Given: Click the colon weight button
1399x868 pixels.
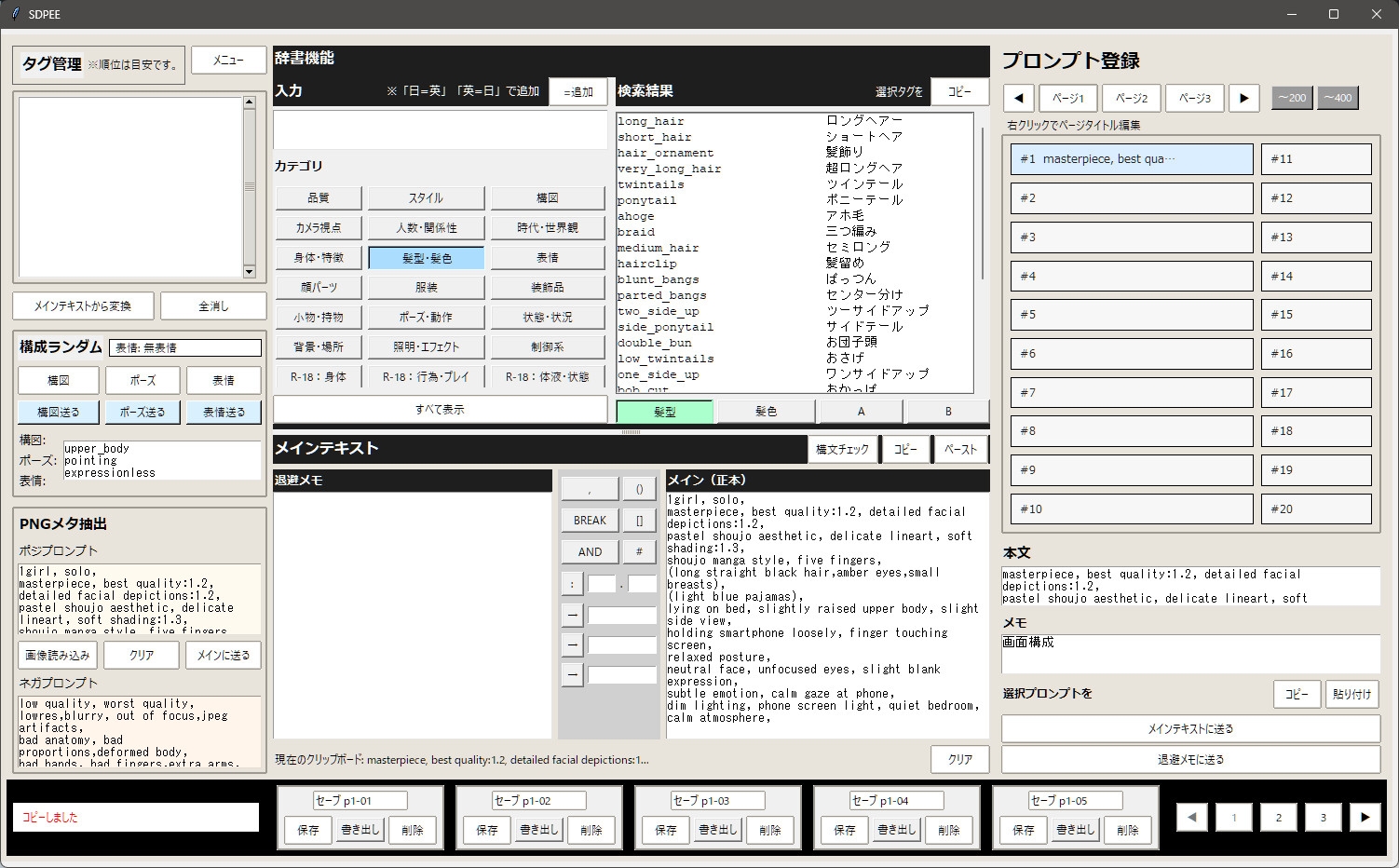Looking at the screenshot, I should pos(572,584).
